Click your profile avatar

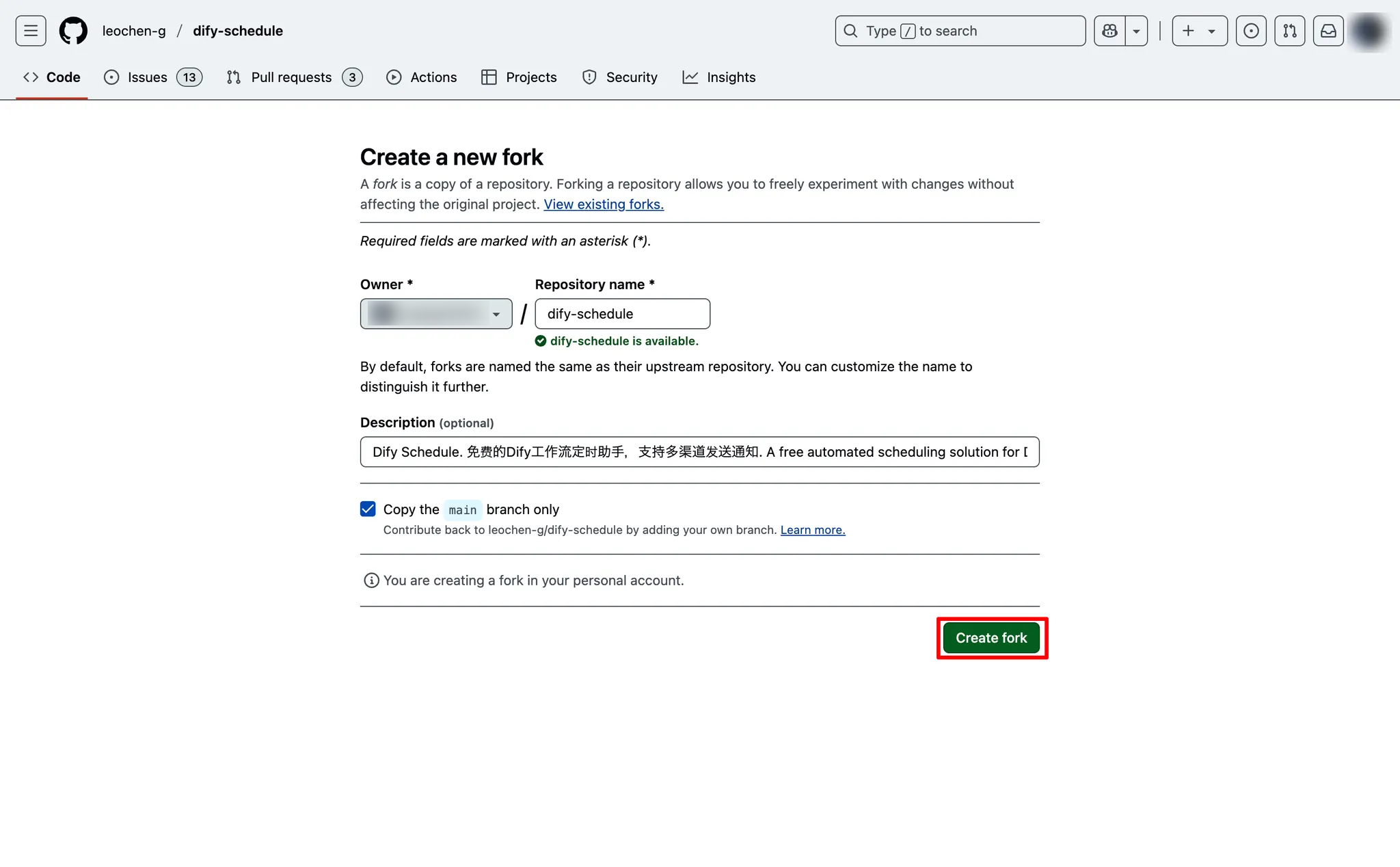(1369, 31)
